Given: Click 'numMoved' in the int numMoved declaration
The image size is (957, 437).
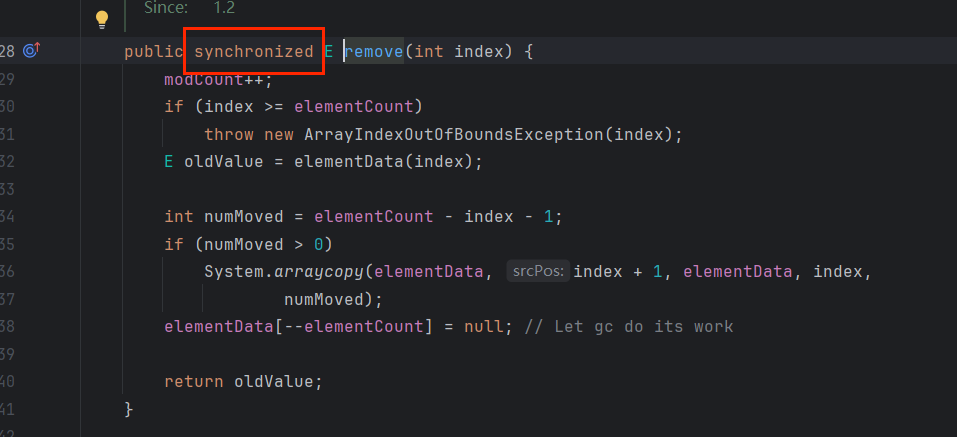Looking at the screenshot, I should [x=244, y=217].
